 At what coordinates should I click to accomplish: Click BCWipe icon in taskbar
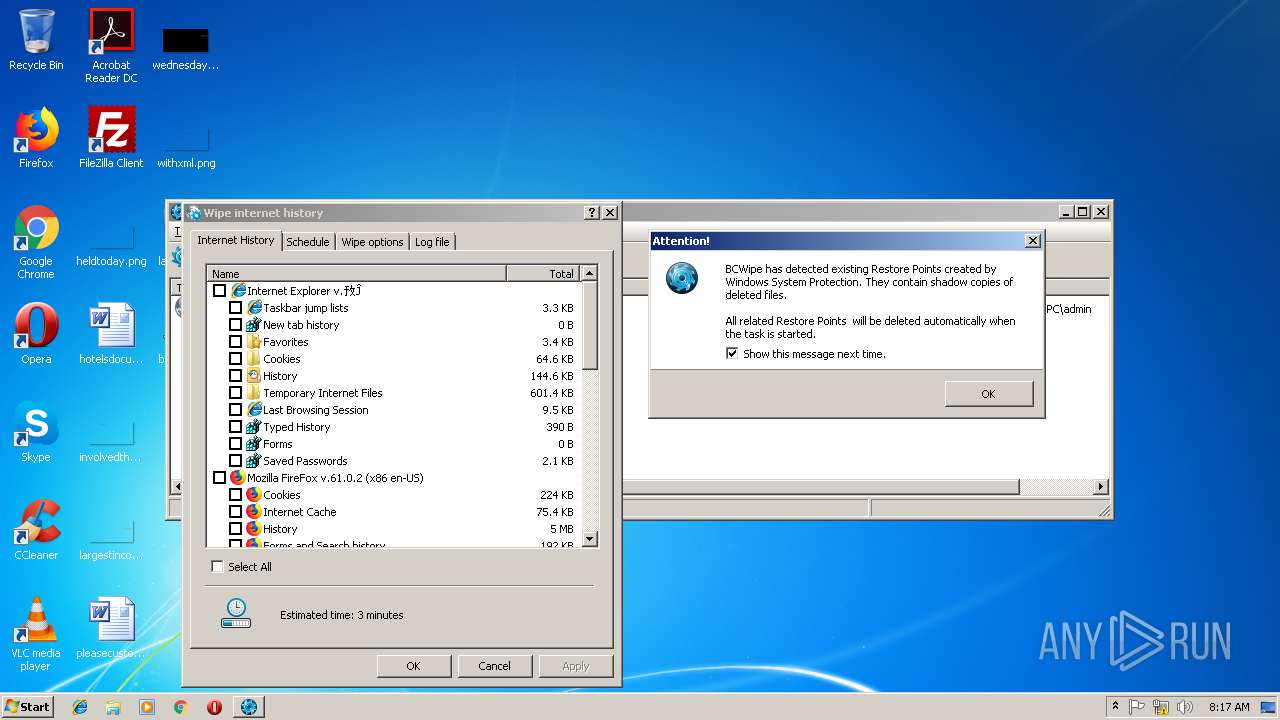(249, 707)
